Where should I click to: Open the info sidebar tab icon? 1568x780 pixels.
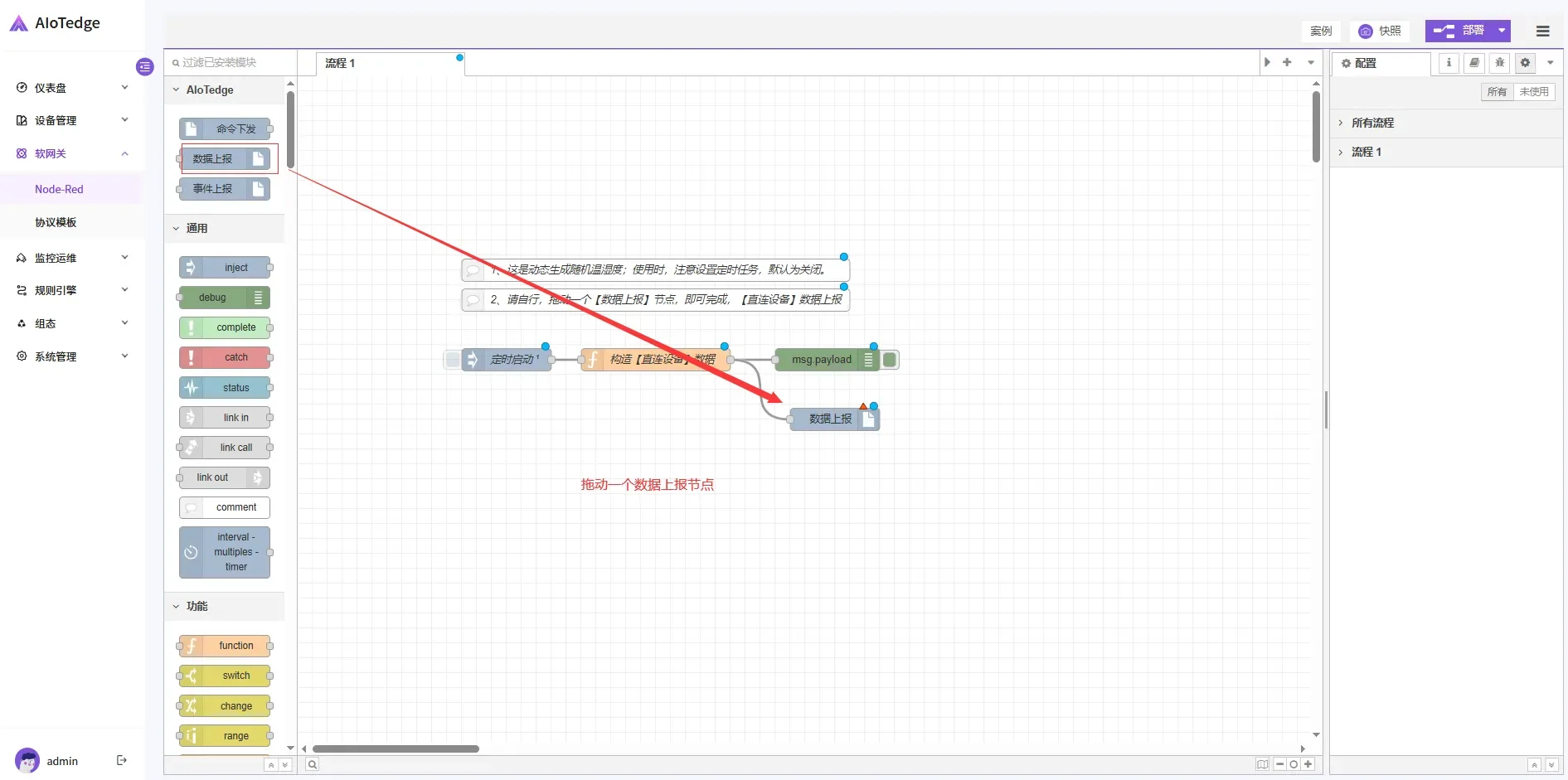(1449, 63)
